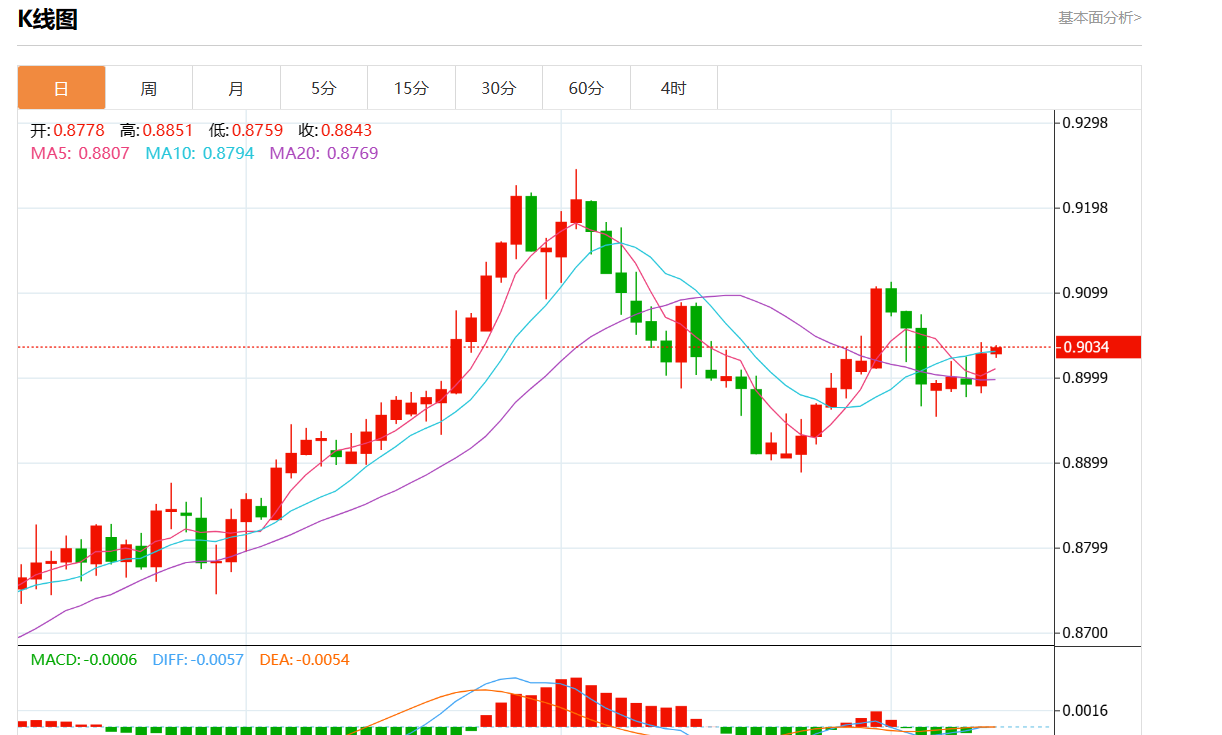This screenshot has width=1222, height=735.
Task: Open the 30分 interval tab
Action: [499, 88]
